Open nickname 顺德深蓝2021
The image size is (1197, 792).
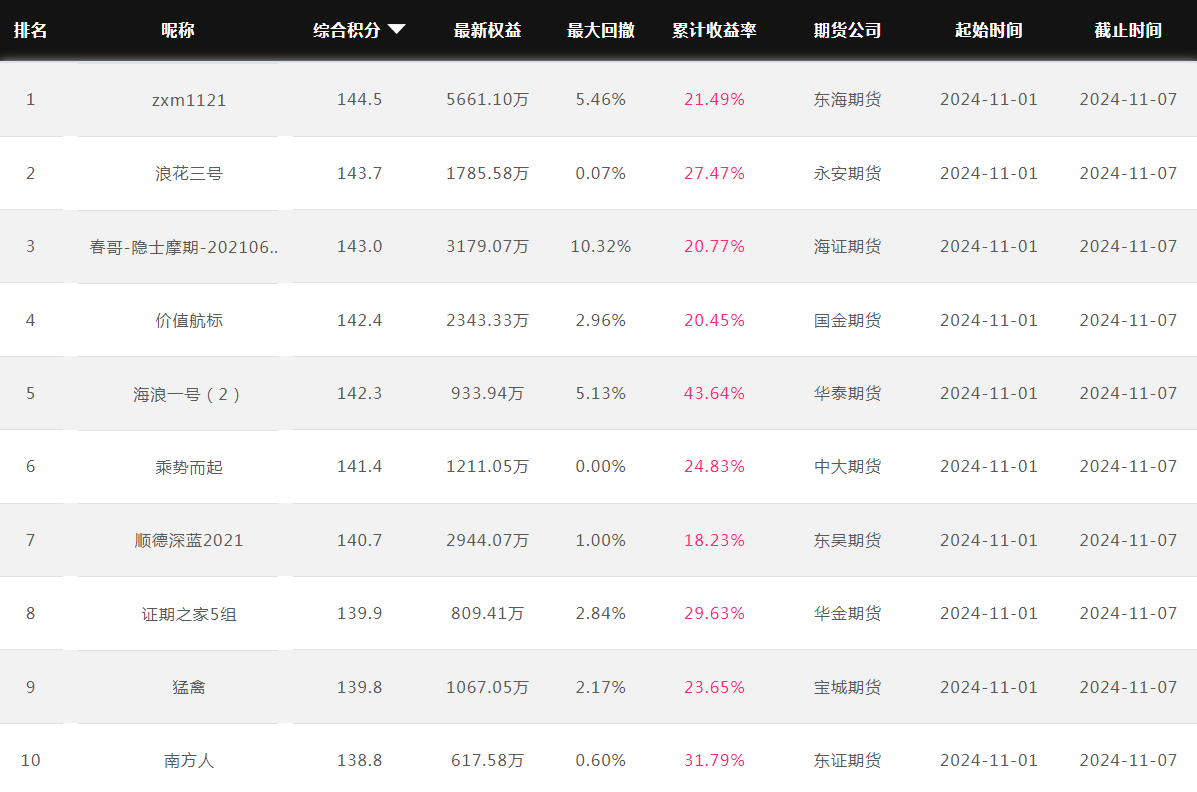pos(189,540)
